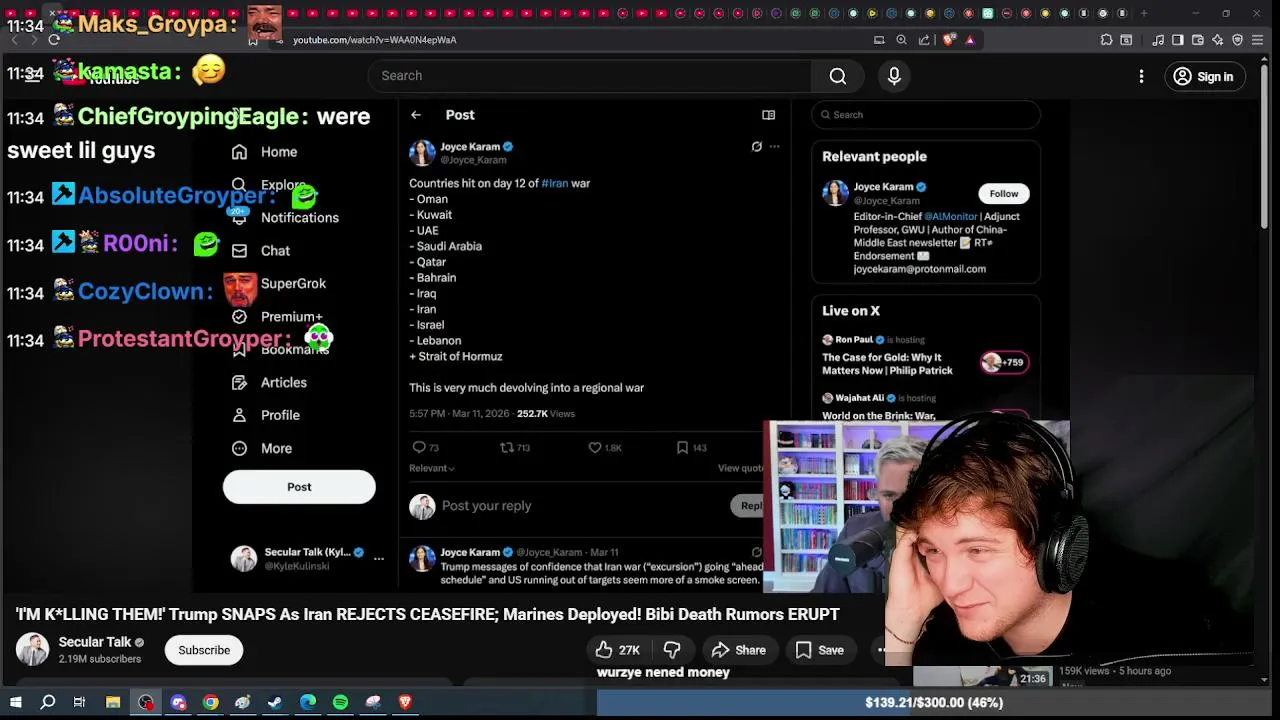
Task: Click the post timestamp 5:57 PM Mar 11, 2026
Action: [x=458, y=413]
